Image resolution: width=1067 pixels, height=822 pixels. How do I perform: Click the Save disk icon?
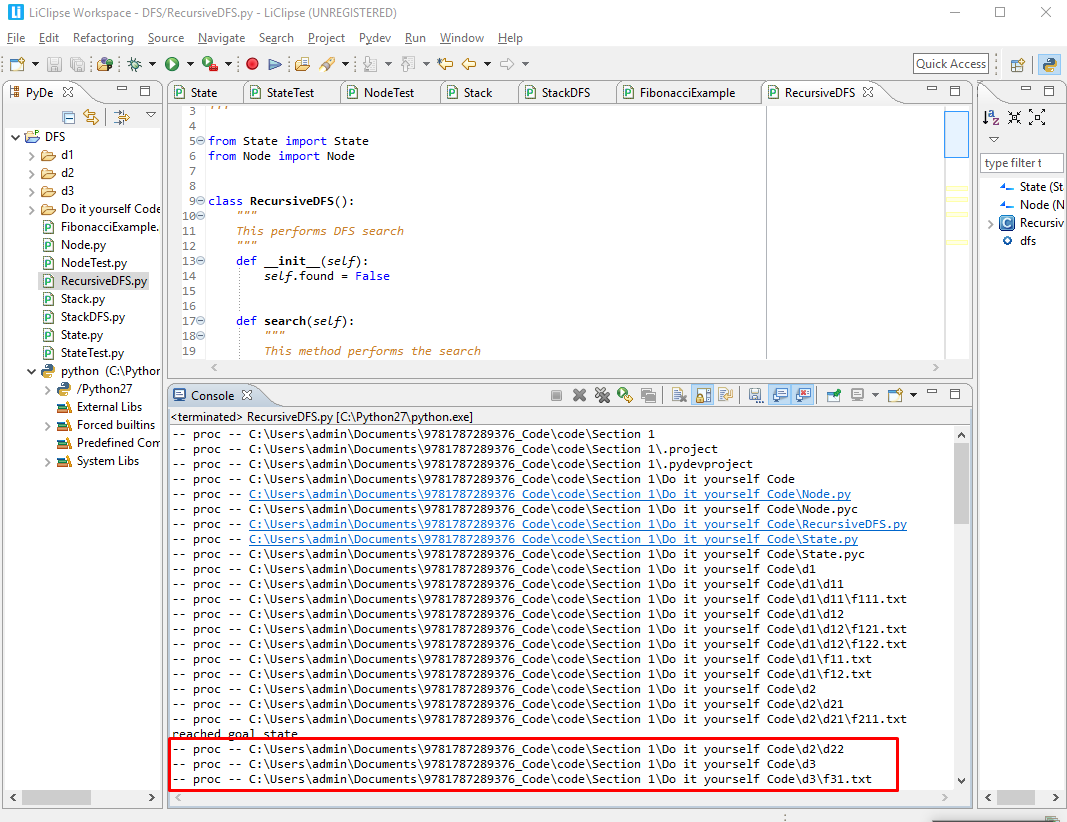pyautogui.click(x=54, y=64)
